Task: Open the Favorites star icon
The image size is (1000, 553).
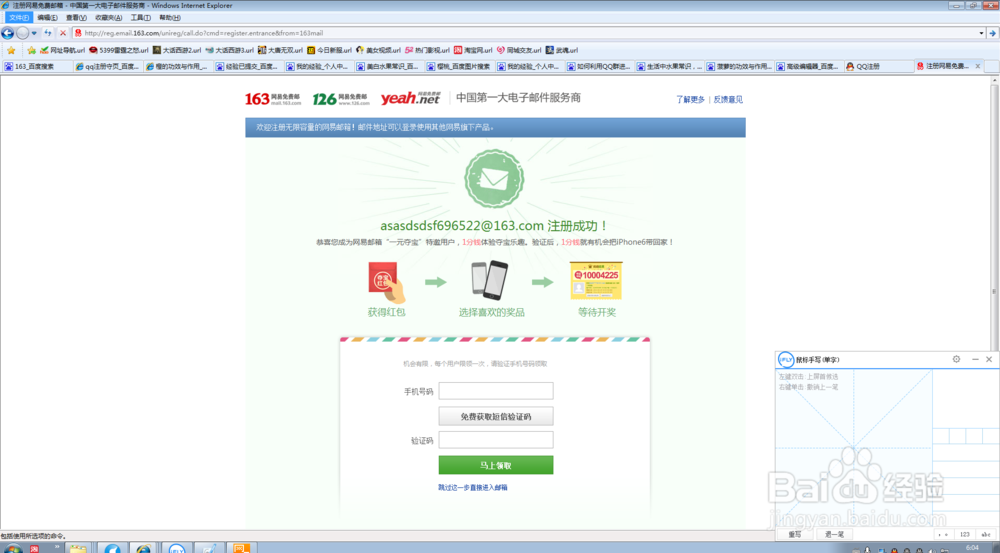Action: [x=11, y=50]
